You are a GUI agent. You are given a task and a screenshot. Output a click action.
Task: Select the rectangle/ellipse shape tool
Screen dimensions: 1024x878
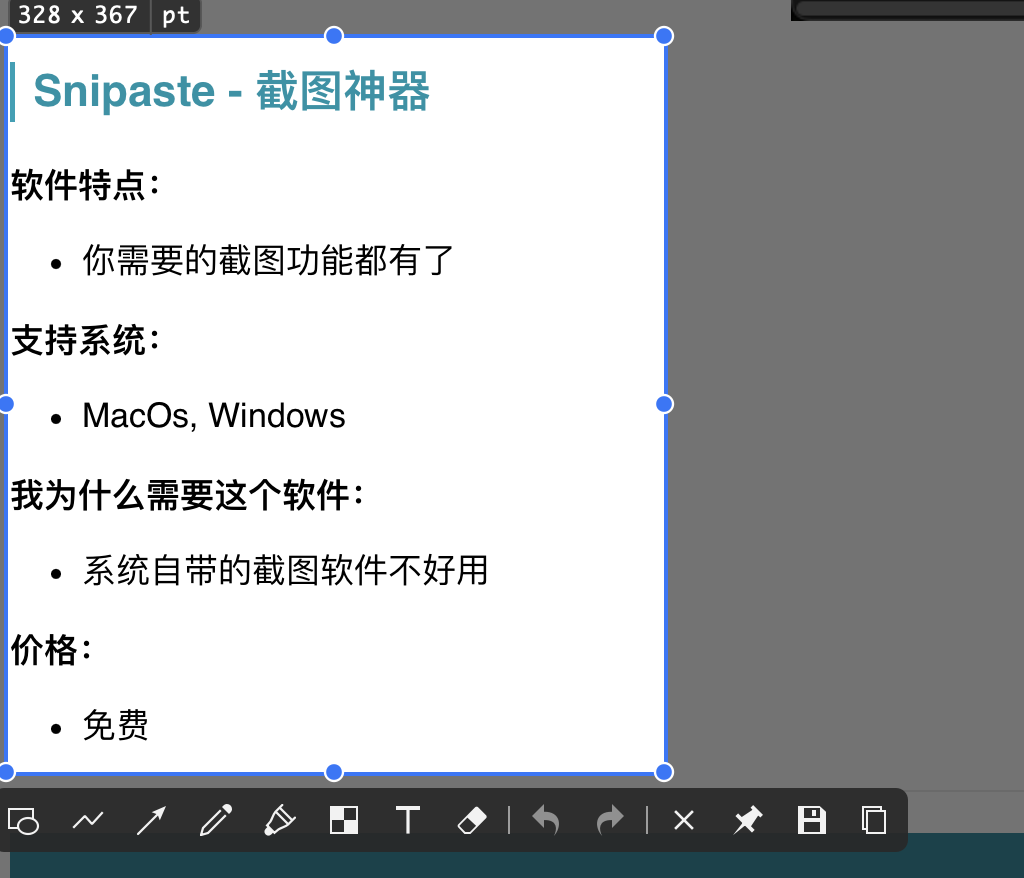(x=24, y=821)
